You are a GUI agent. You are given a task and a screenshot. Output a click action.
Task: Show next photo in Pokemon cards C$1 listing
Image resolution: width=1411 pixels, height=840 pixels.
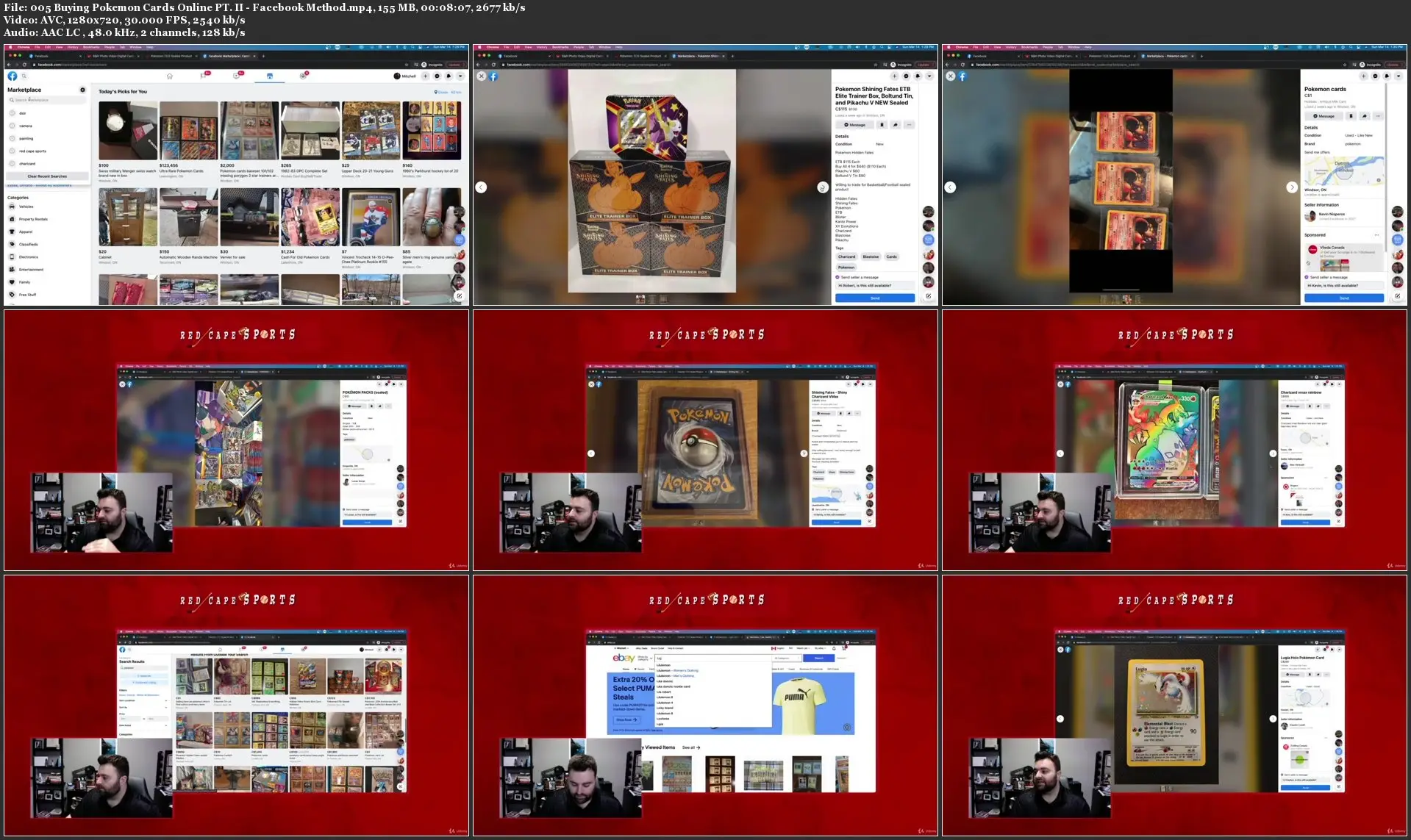tap(1291, 187)
